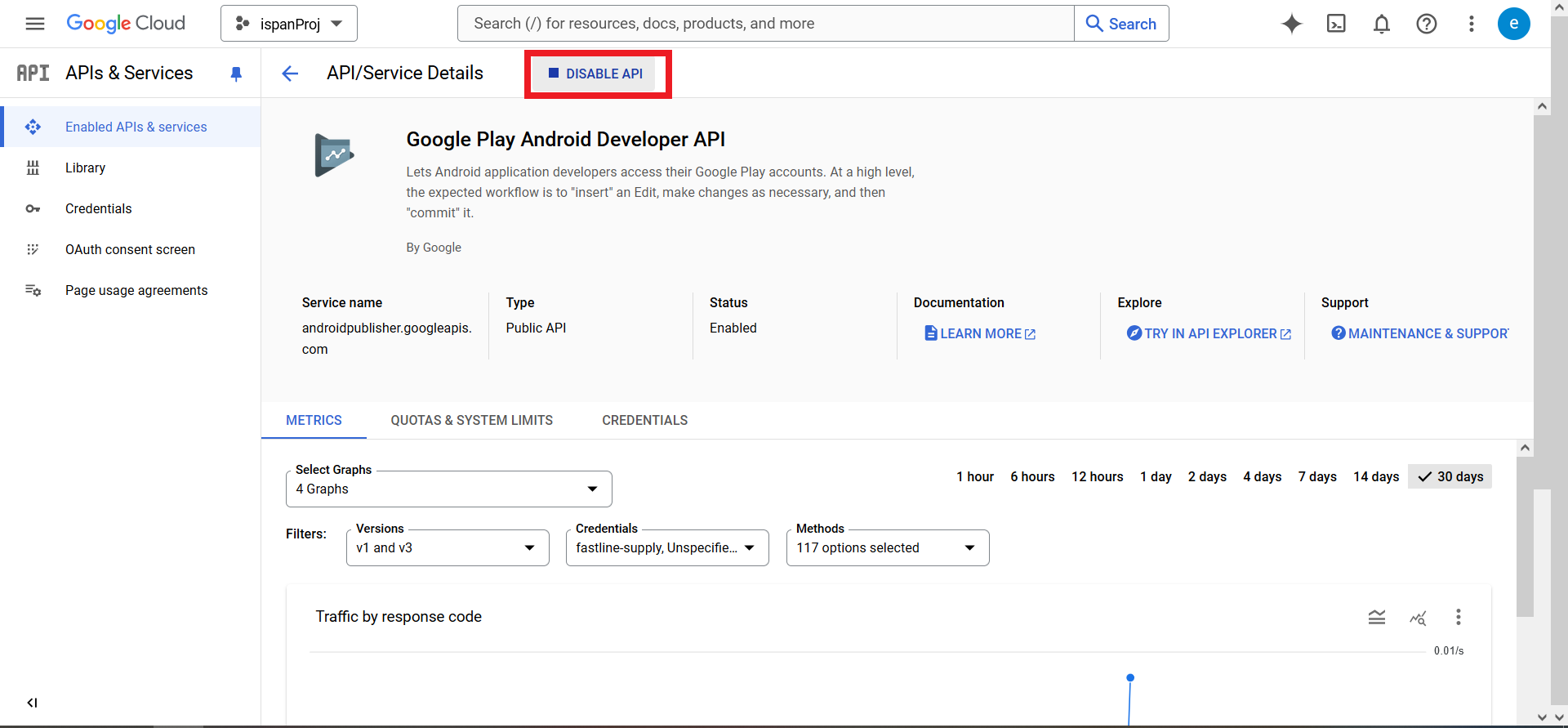1568x728 pixels.
Task: Click the Credentials key icon
Action: point(33,208)
